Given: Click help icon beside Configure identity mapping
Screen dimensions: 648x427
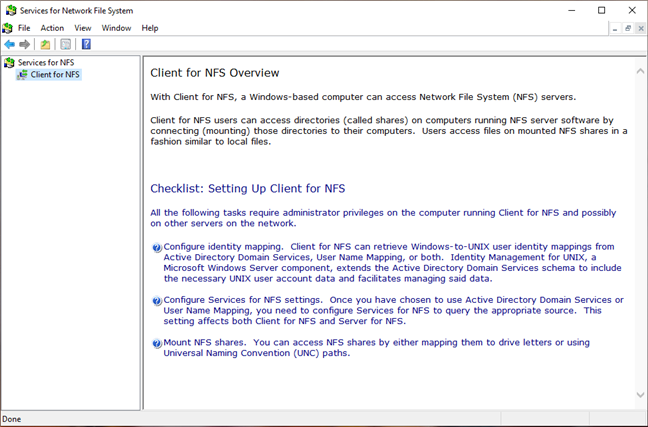Looking at the screenshot, I should tap(156, 247).
